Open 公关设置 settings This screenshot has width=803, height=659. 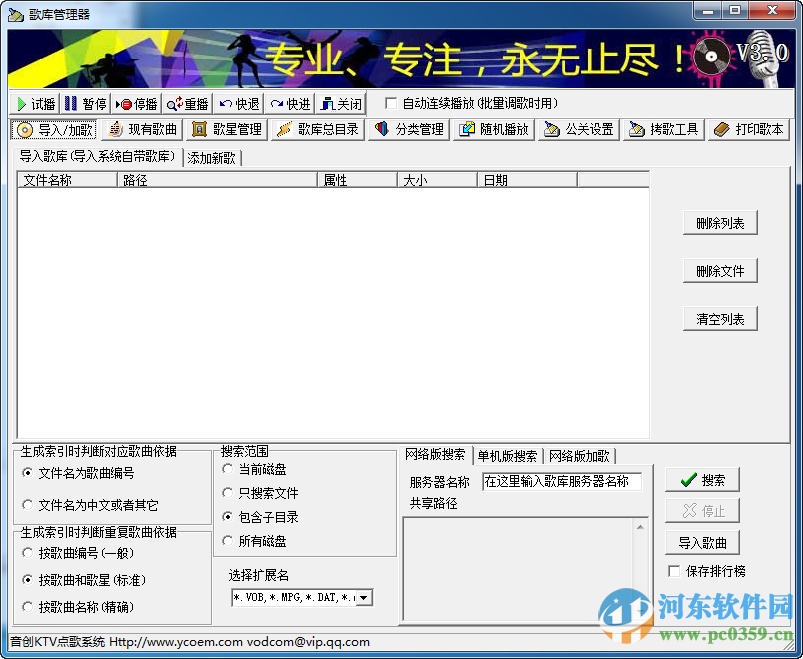(x=579, y=130)
